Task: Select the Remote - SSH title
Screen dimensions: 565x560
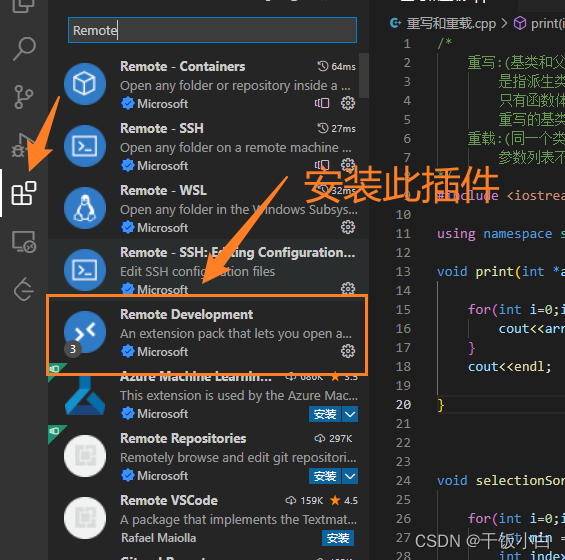Action: [x=162, y=128]
